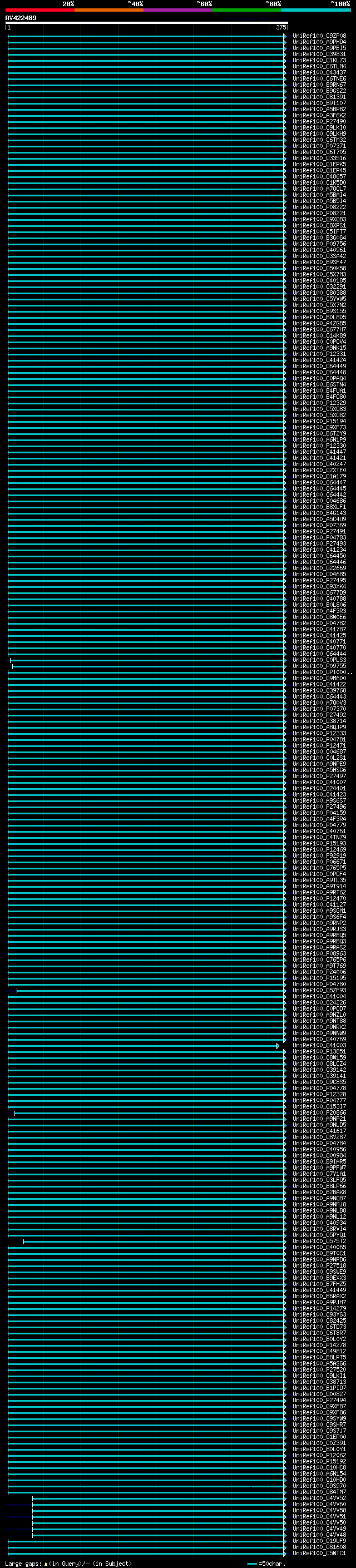Open hit UniRef100_Q43437
The width and height of the screenshot is (356, 1568).
(x=319, y=72)
